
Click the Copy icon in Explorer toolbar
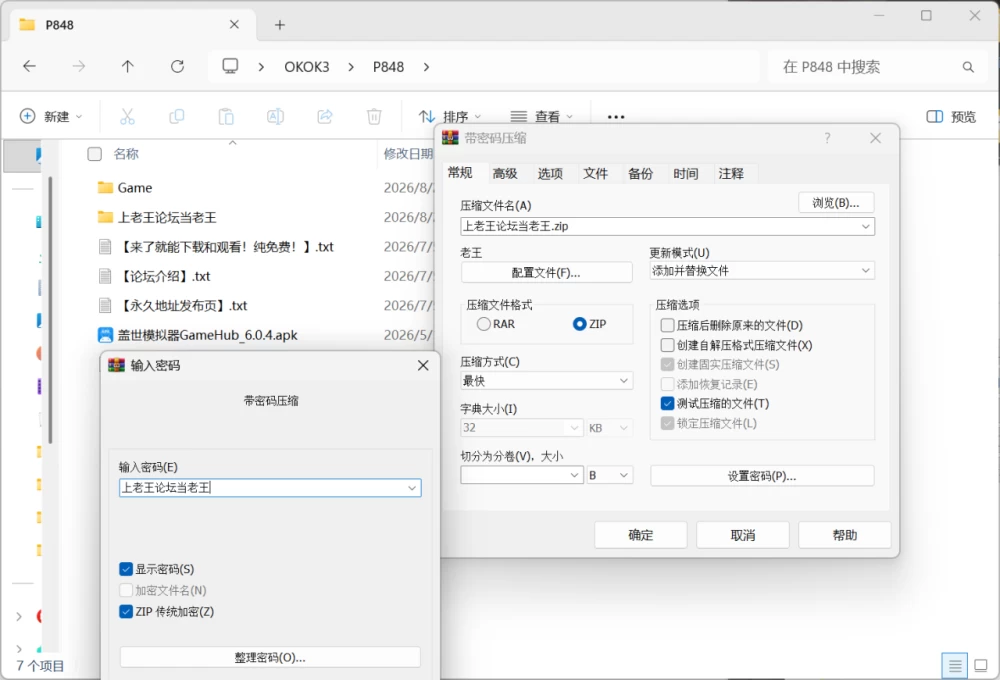pos(177,117)
